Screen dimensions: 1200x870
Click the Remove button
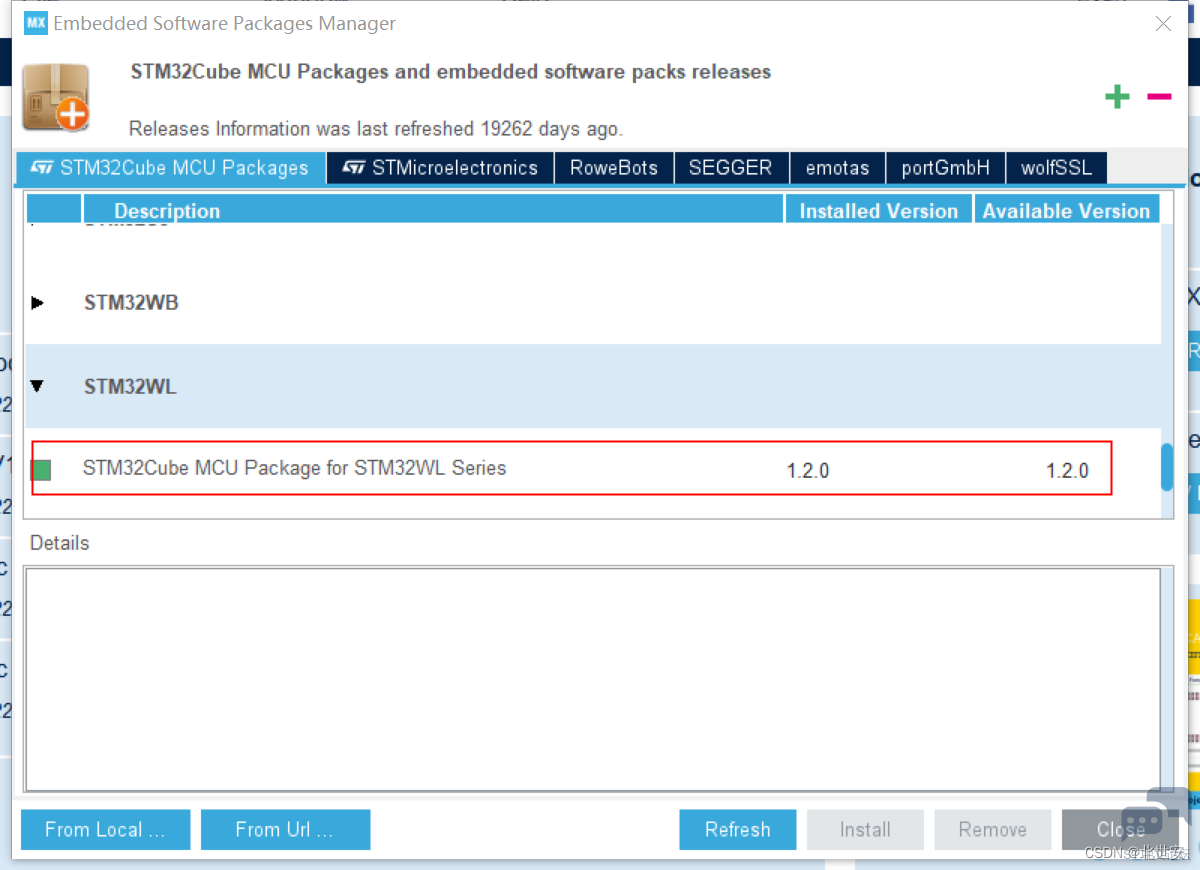993,829
